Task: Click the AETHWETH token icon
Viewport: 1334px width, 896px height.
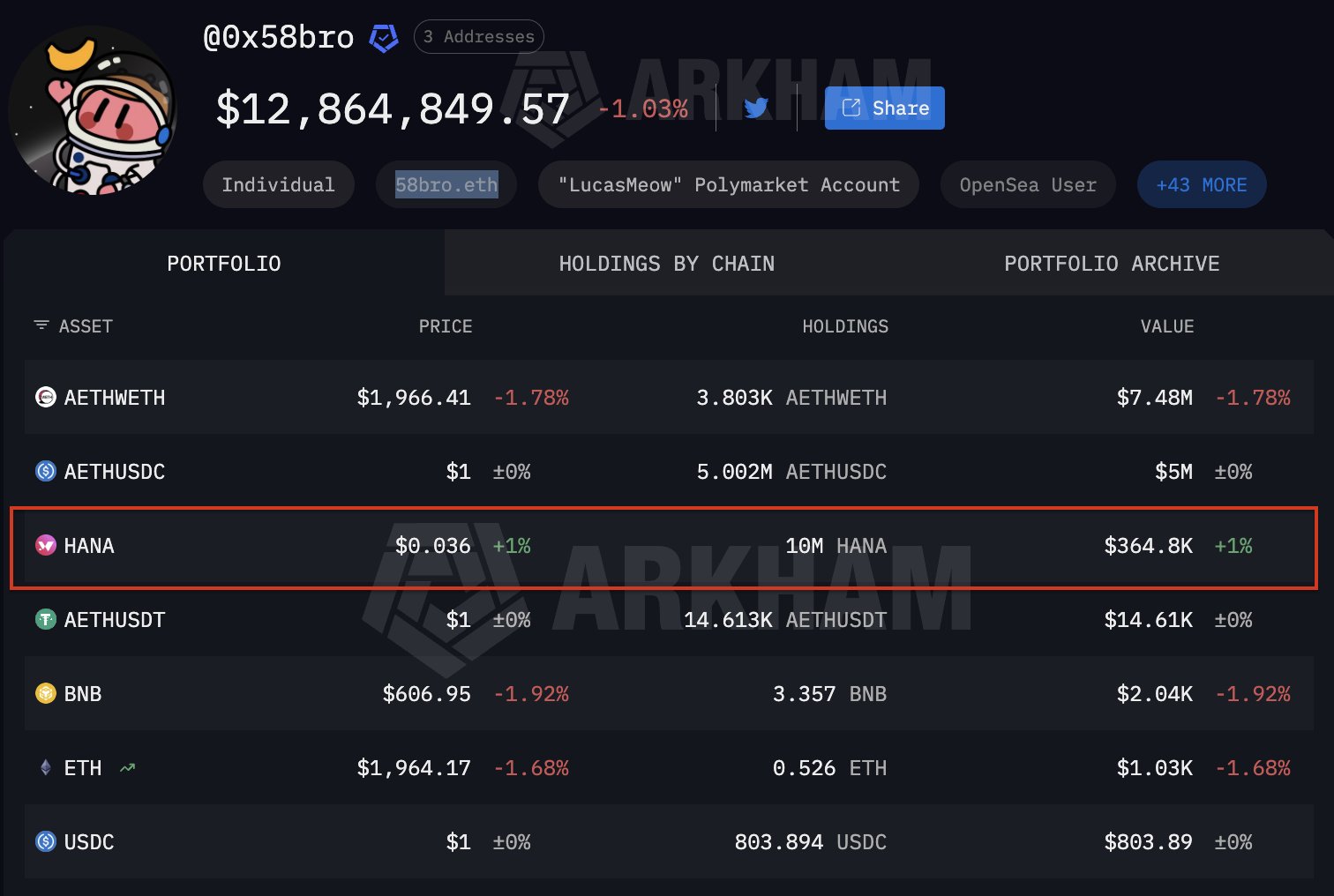Action: (45, 398)
